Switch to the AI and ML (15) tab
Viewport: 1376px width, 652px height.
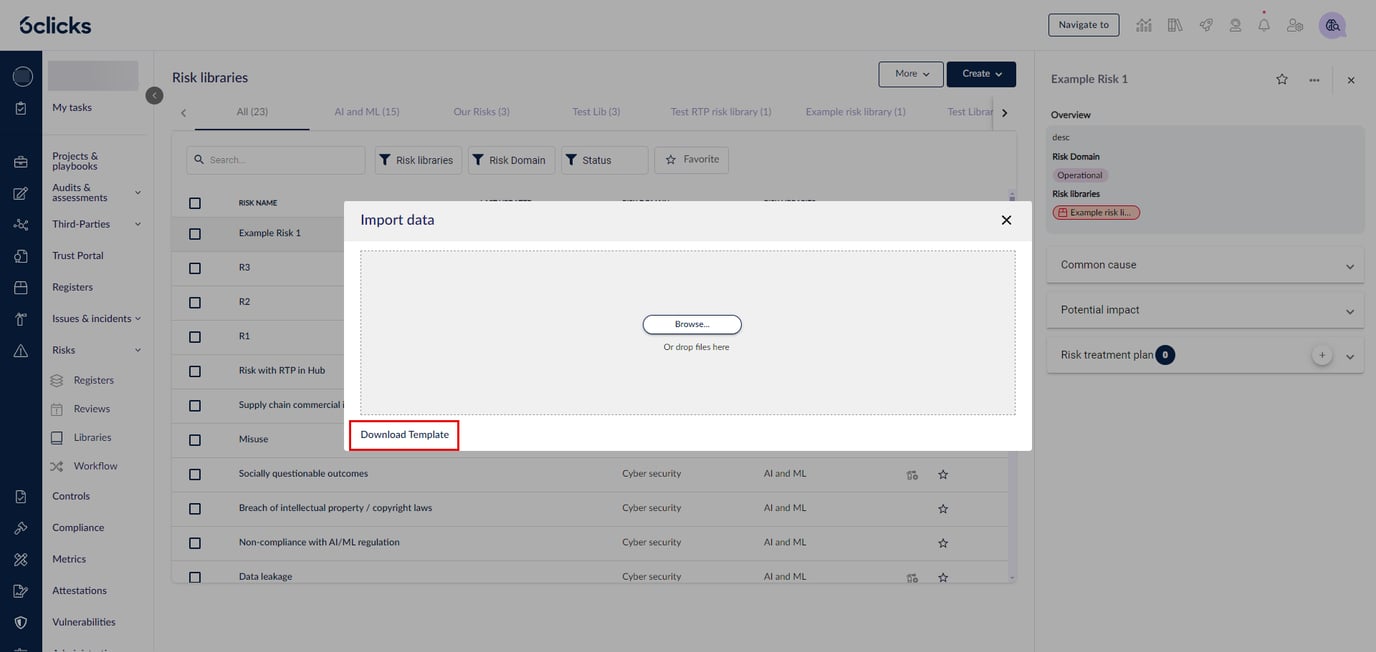coord(367,112)
